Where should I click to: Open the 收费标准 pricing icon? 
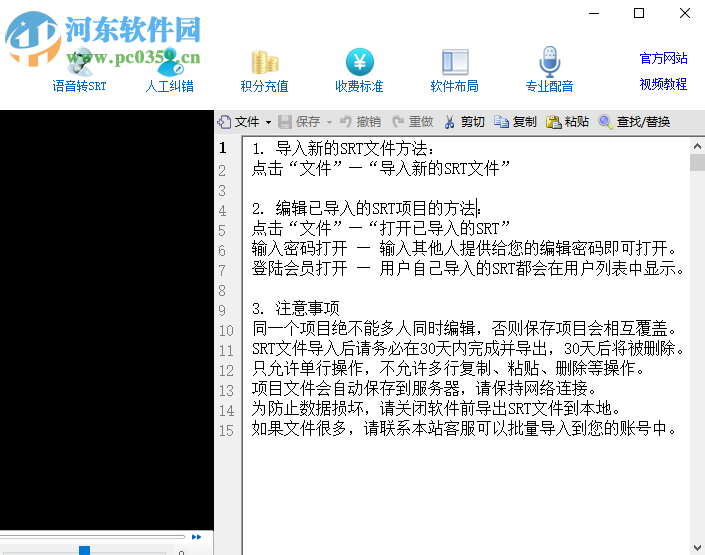pyautogui.click(x=359, y=62)
